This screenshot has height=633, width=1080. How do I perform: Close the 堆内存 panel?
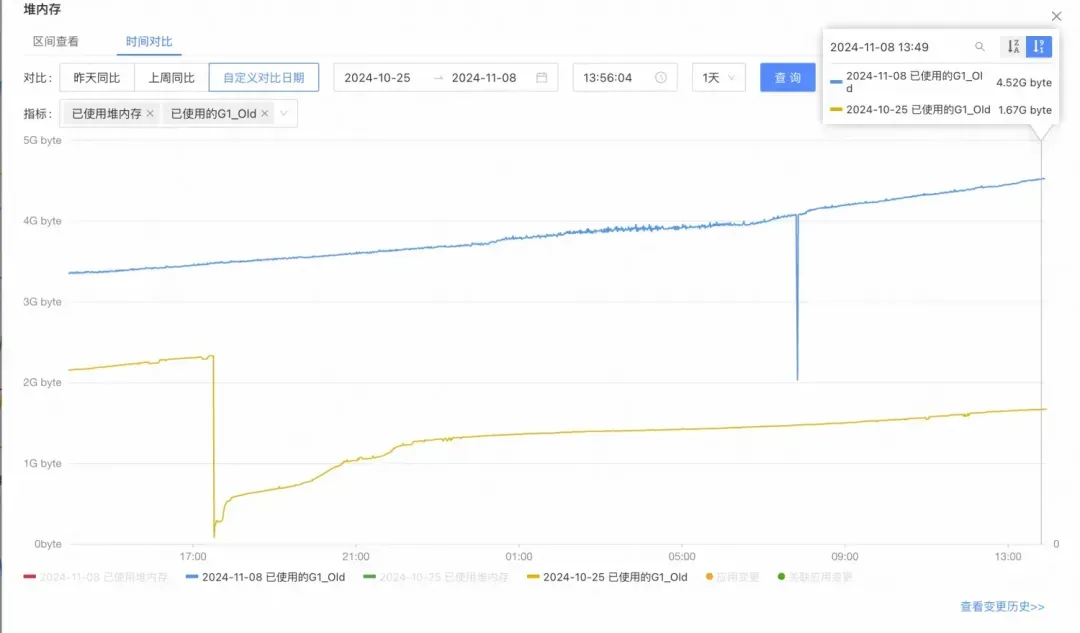tap(1057, 16)
